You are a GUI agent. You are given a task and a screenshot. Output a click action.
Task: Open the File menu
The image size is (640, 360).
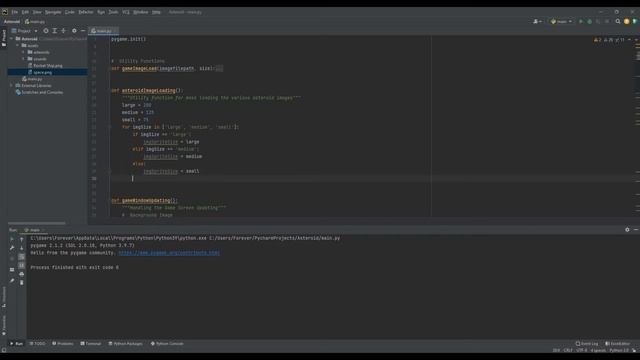15,12
